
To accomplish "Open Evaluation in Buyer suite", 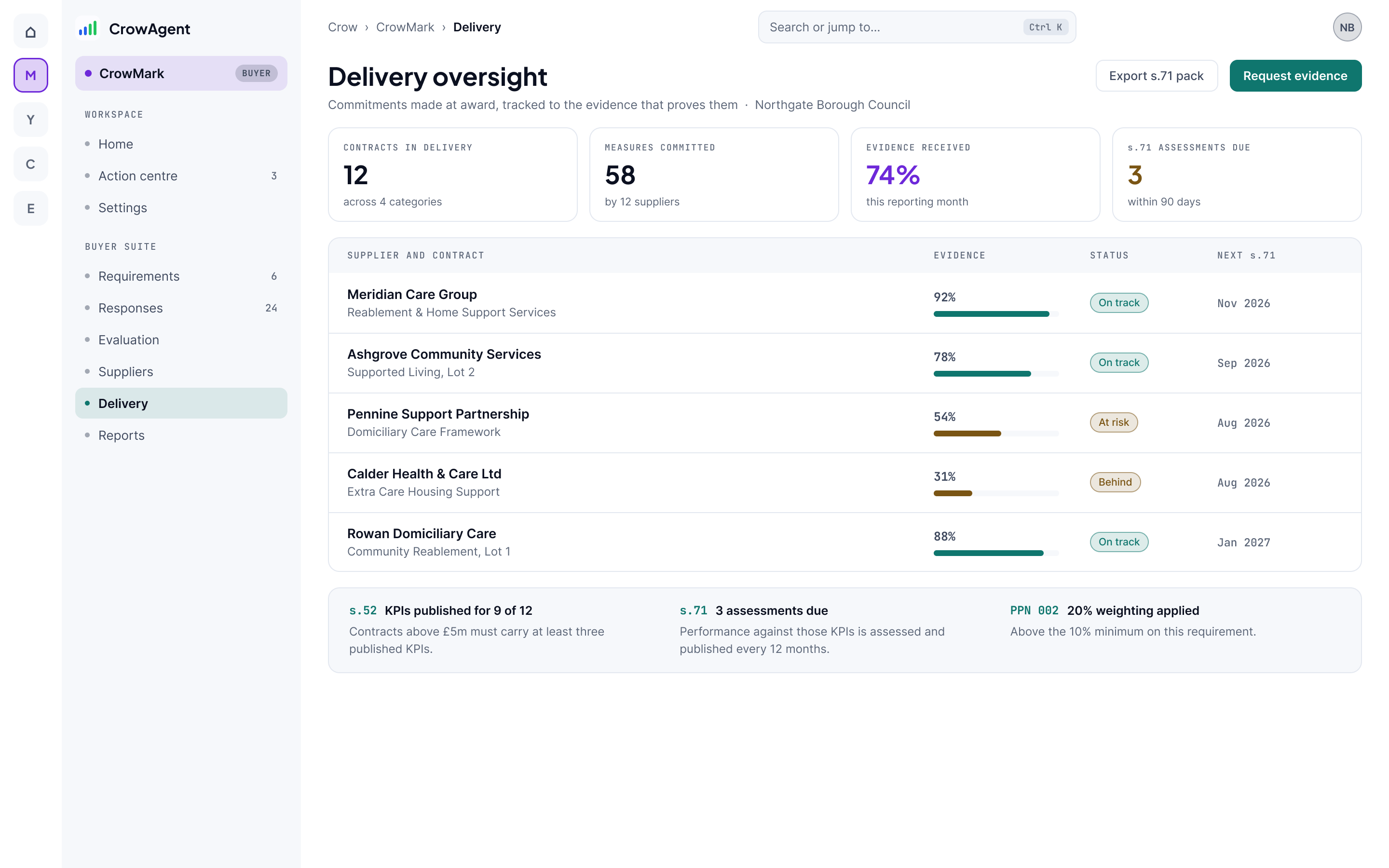I will (181, 339).
